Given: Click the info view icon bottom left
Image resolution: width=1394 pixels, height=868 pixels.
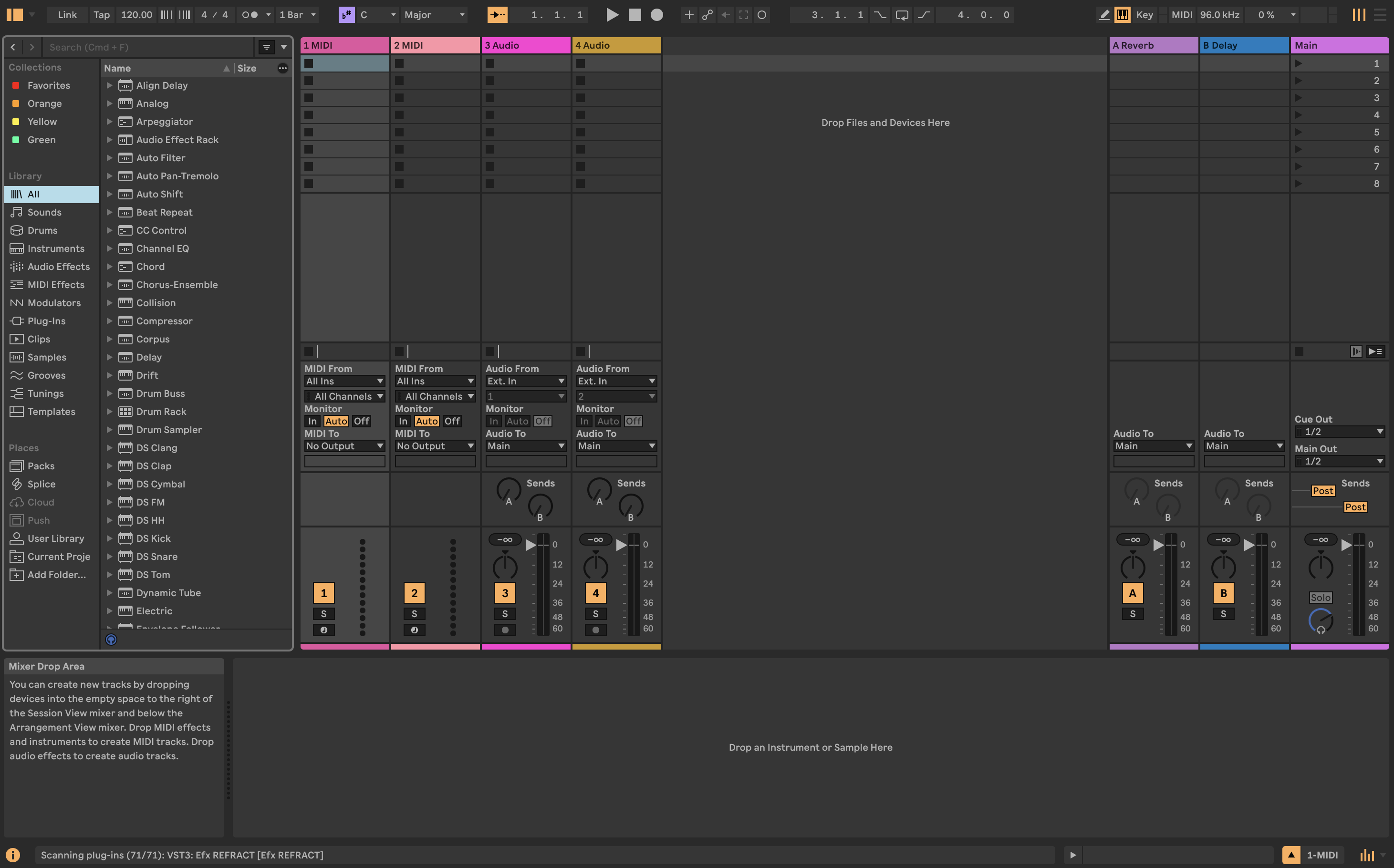Looking at the screenshot, I should coord(12,854).
